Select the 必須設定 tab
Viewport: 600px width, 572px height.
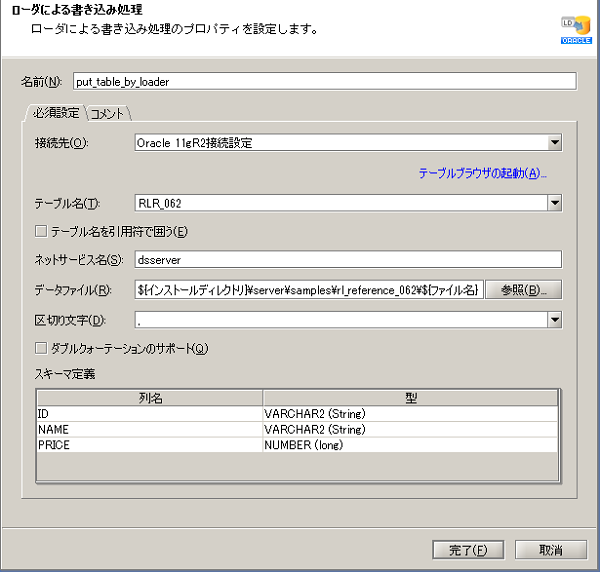coord(55,113)
